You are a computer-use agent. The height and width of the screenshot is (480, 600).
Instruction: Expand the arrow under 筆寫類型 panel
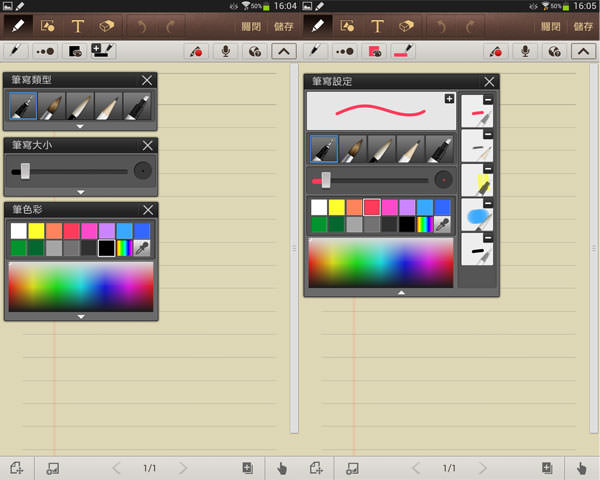pyautogui.click(x=81, y=127)
